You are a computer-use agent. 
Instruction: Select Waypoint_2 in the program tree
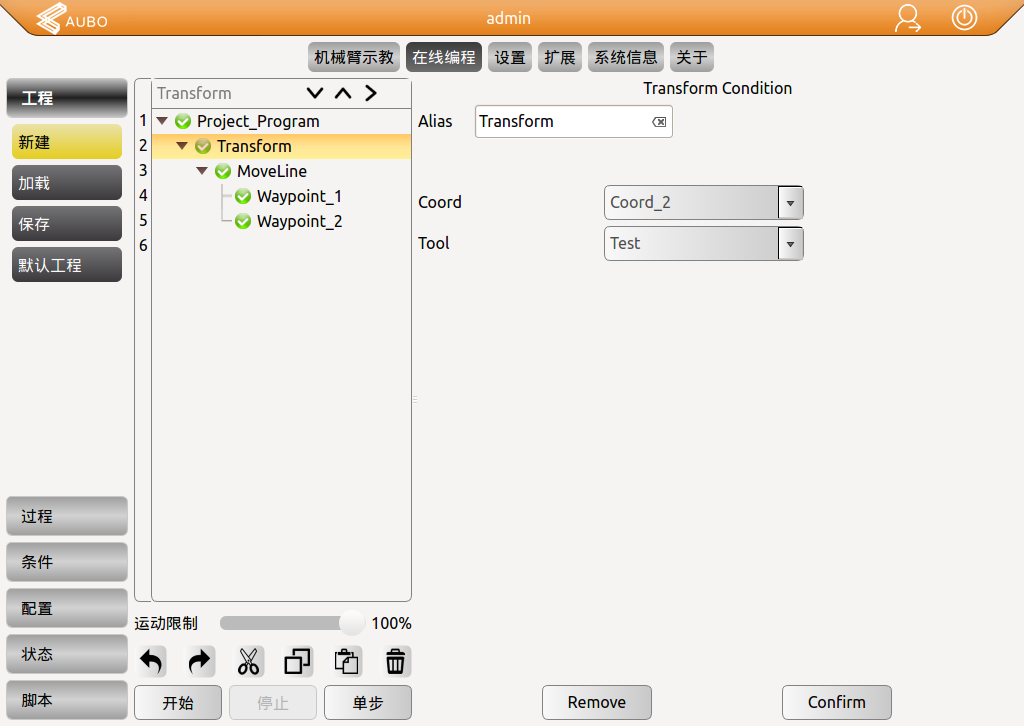pyautogui.click(x=299, y=221)
